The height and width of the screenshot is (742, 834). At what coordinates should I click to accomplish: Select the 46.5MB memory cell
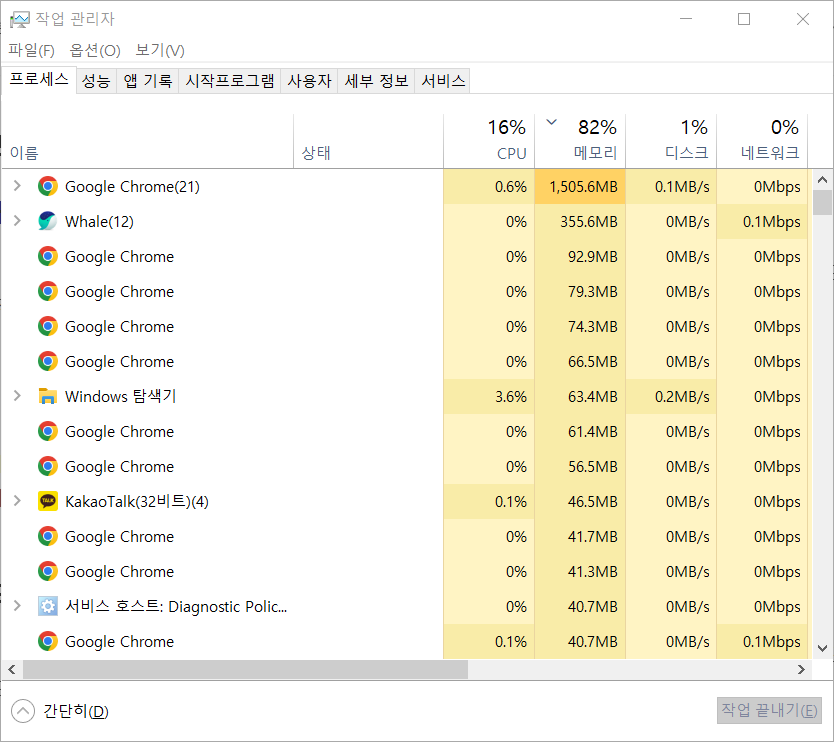click(580, 501)
